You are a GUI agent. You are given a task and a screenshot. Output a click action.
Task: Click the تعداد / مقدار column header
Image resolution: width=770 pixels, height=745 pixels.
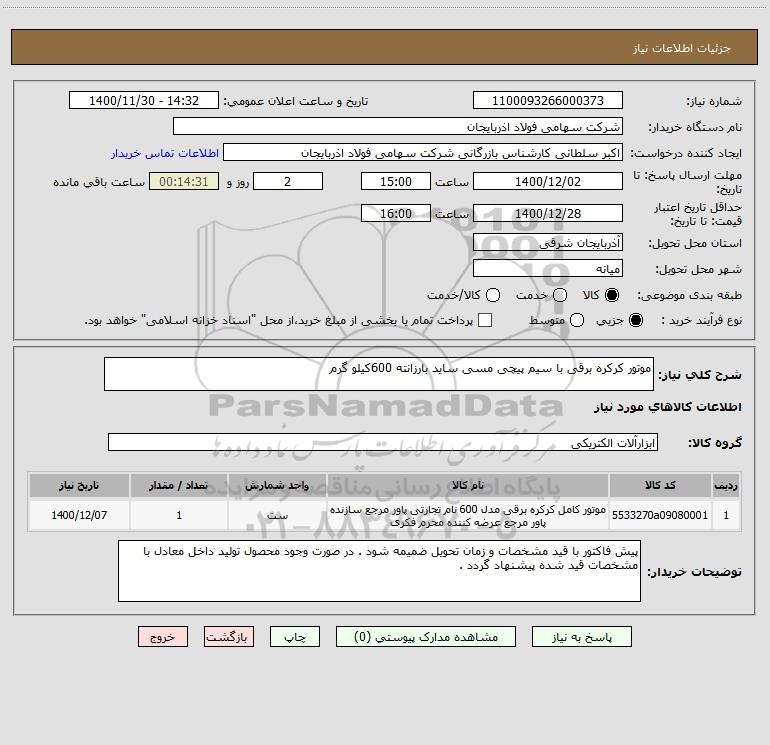pos(179,485)
